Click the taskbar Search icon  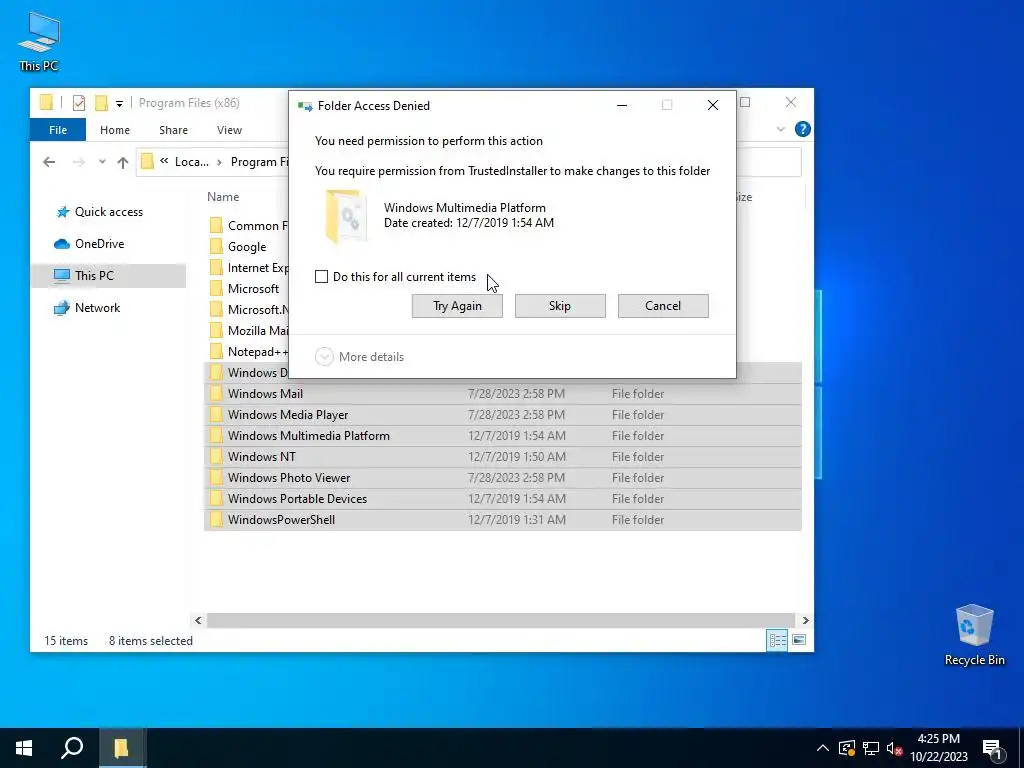72,748
